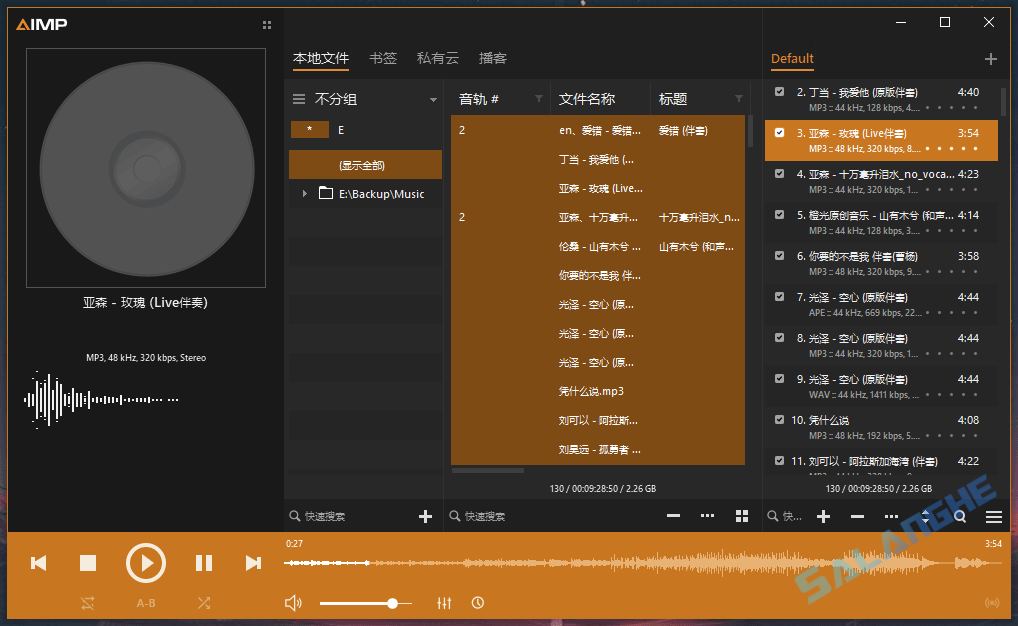Switch to the 播客 tab

tap(492, 58)
